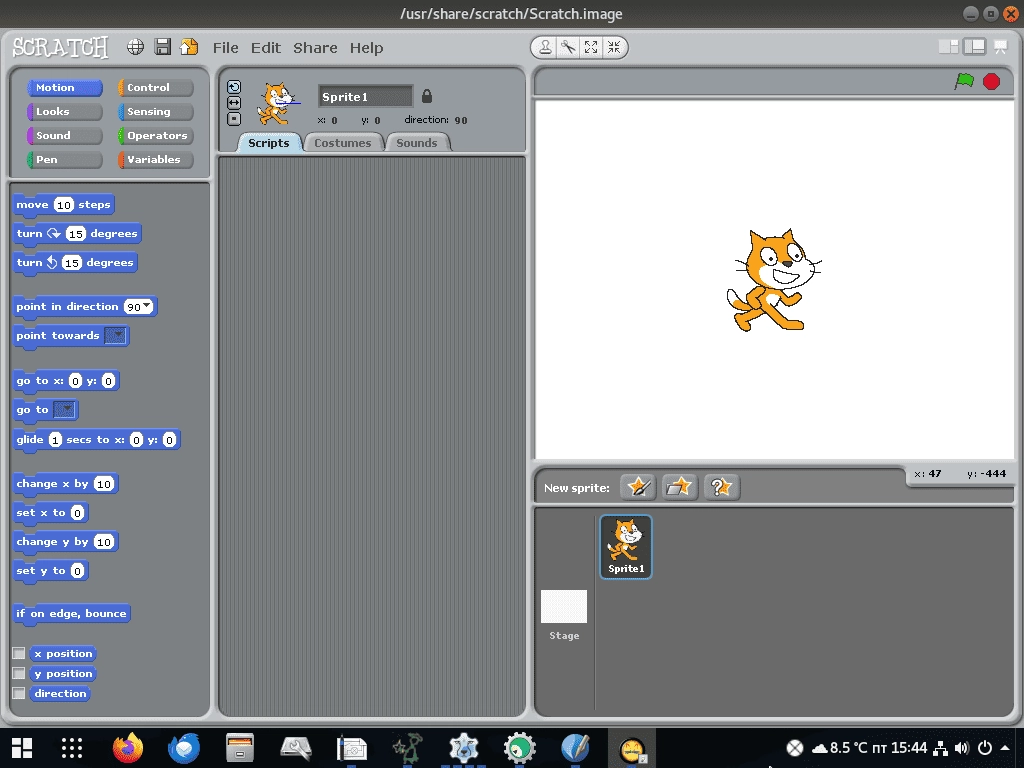Click the volume speaker icon in the system tray
The image size is (1024, 768).
pyautogui.click(x=962, y=748)
